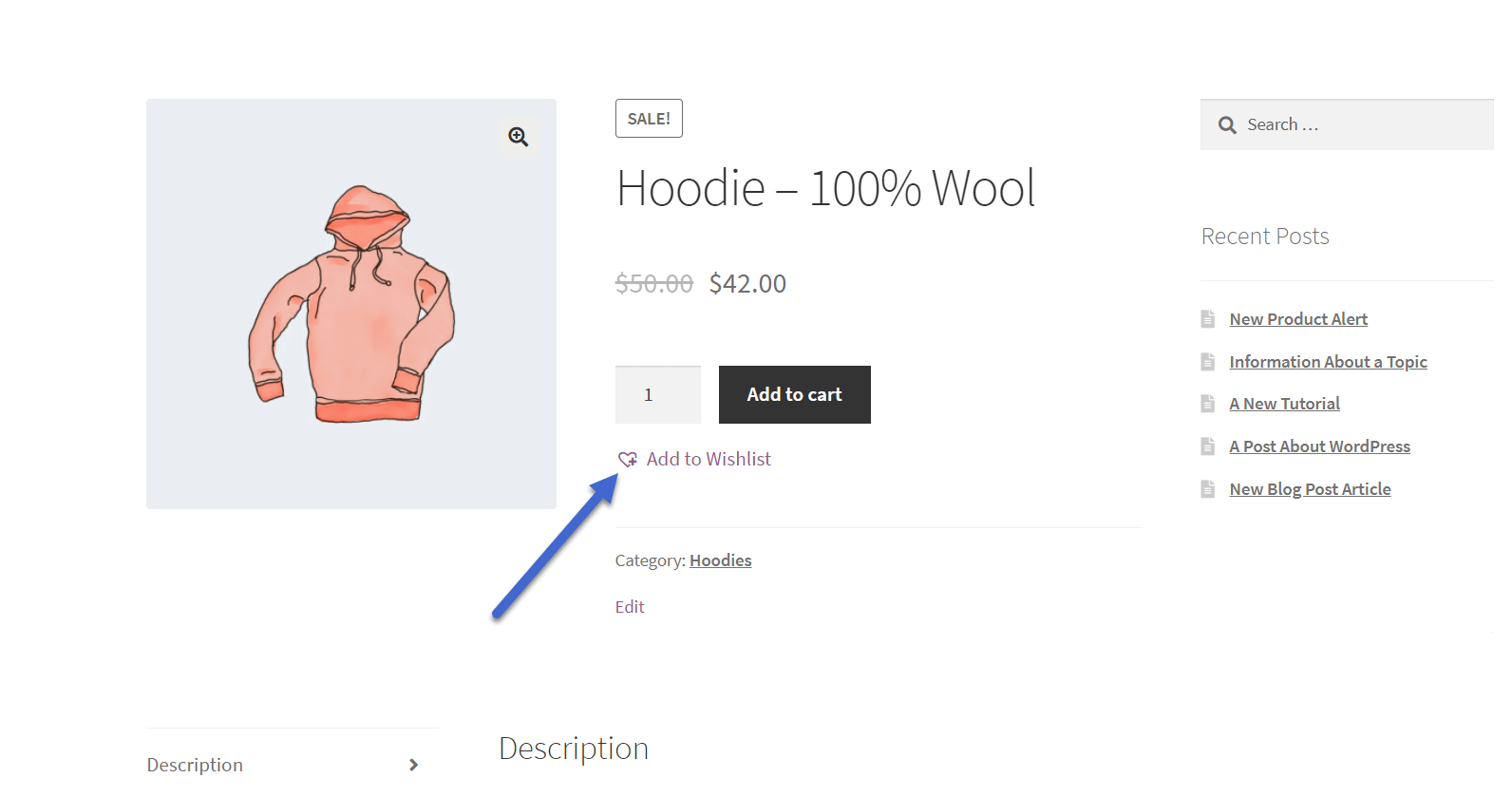Open the Information About a Topic post
The image size is (1512, 797).
click(x=1328, y=361)
